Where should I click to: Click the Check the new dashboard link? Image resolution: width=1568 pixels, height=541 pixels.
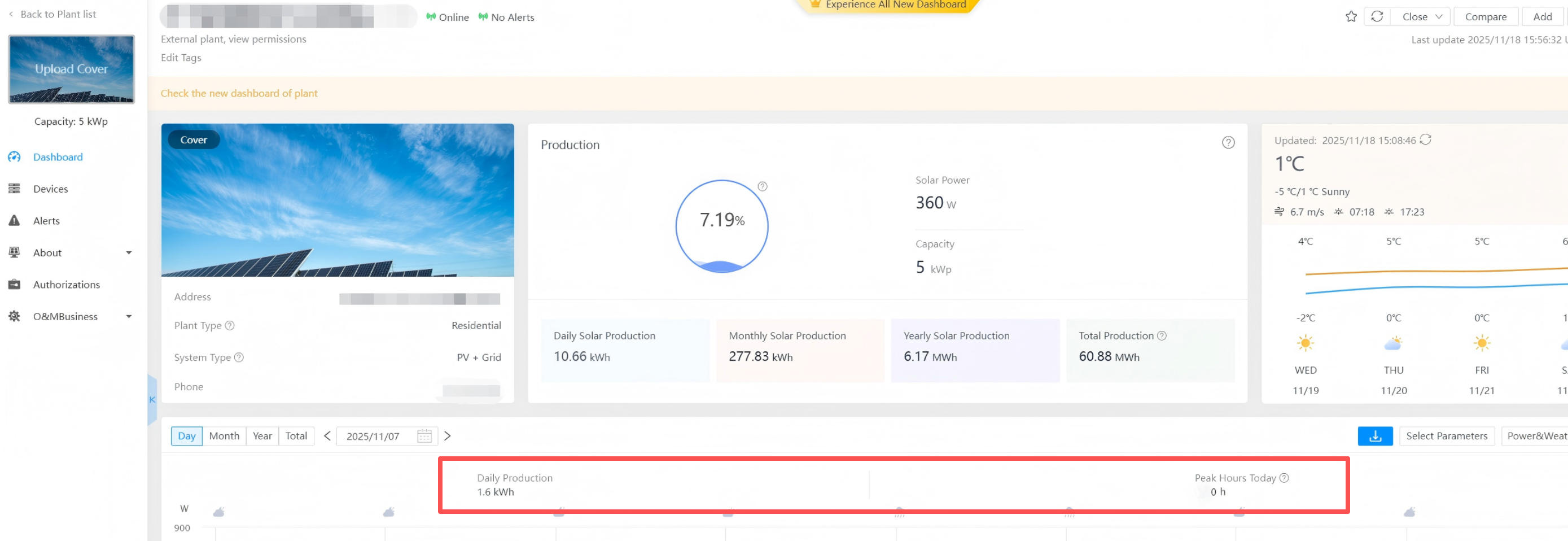[x=239, y=93]
